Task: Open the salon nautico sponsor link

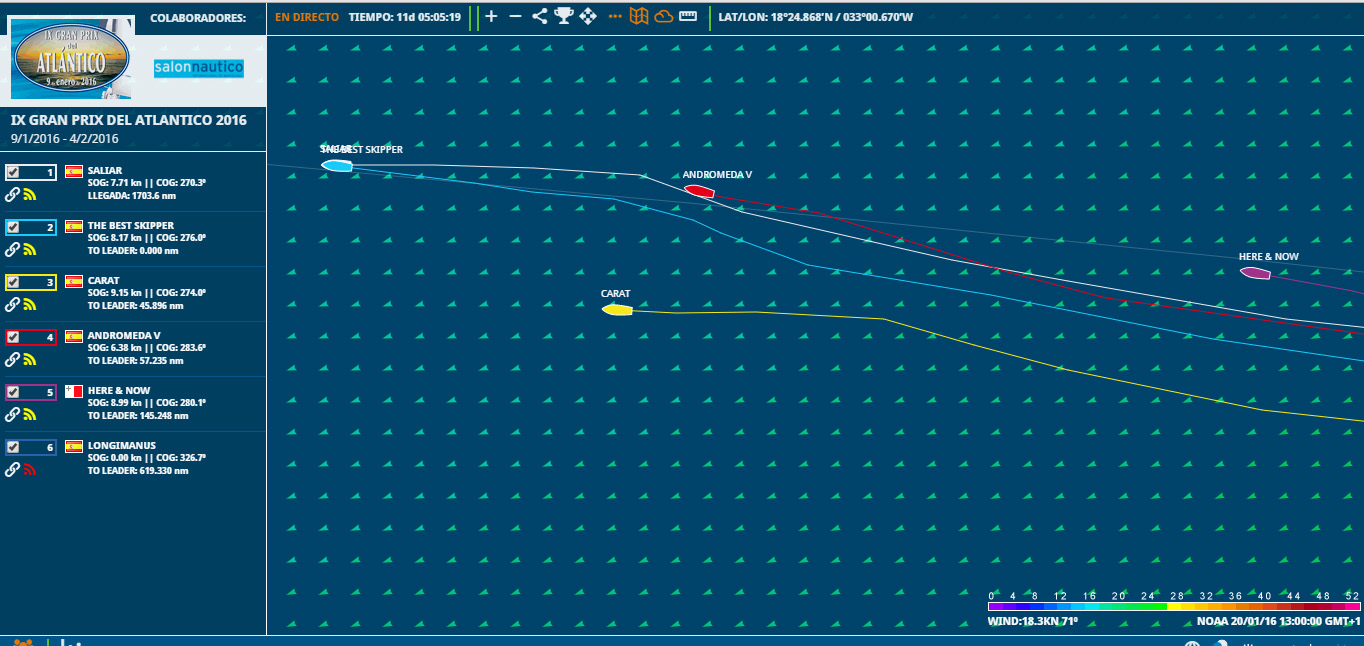Action: (x=198, y=67)
